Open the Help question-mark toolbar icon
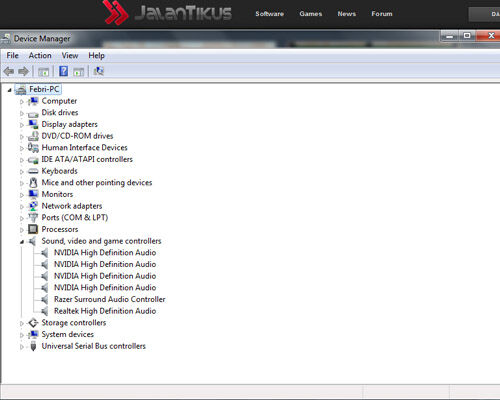Screen dimensions: 500x400 63,71
